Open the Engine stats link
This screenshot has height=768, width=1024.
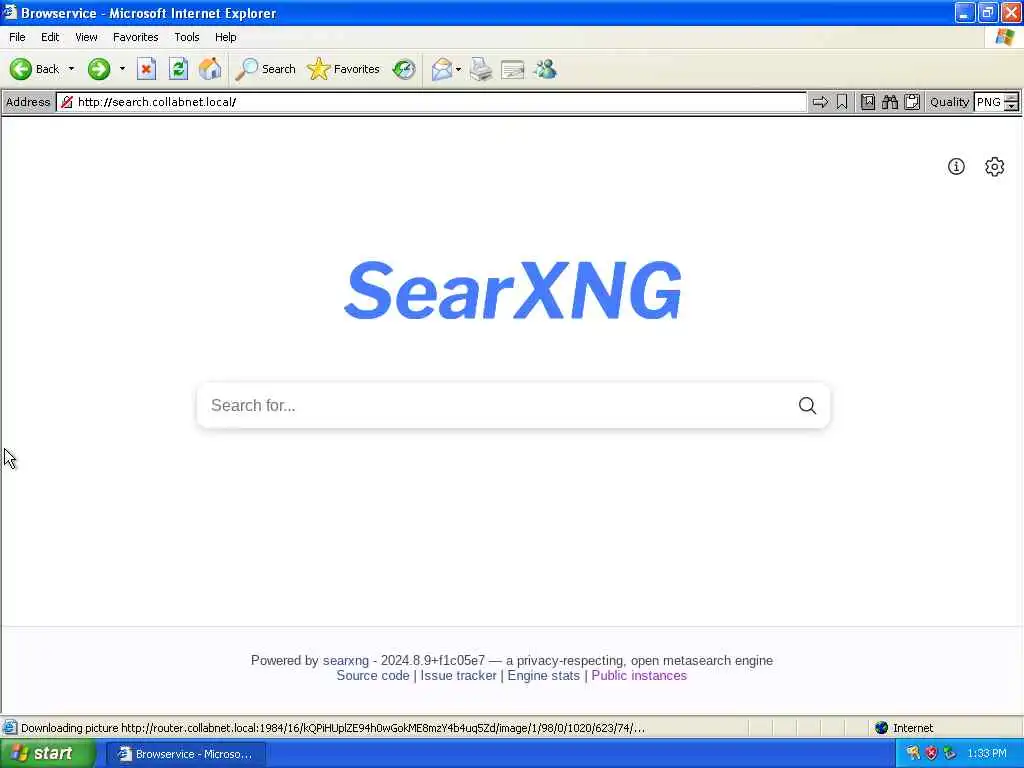click(543, 675)
